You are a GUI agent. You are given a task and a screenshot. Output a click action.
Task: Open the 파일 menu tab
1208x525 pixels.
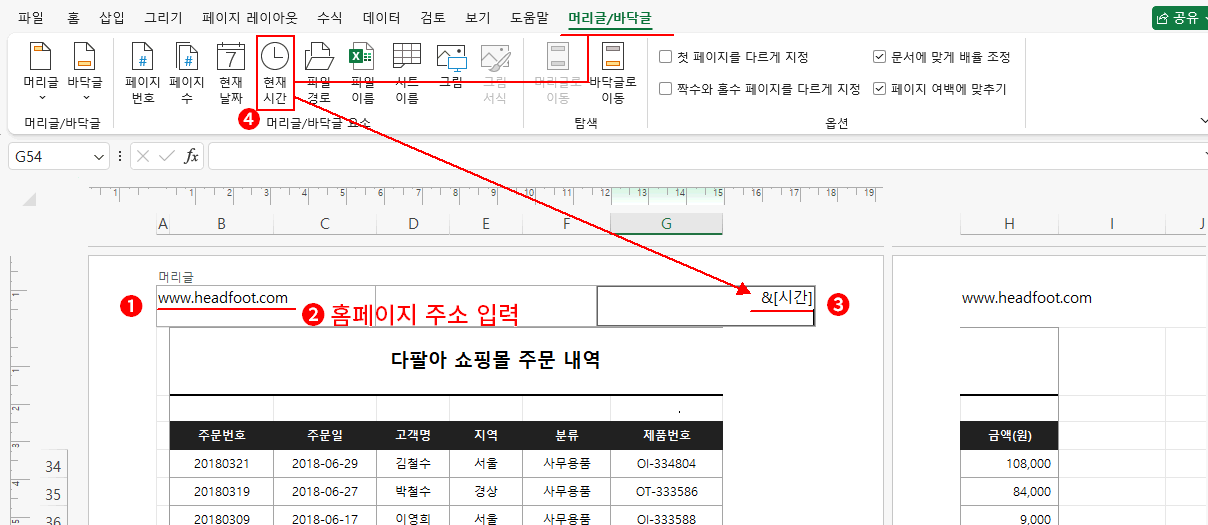point(31,18)
